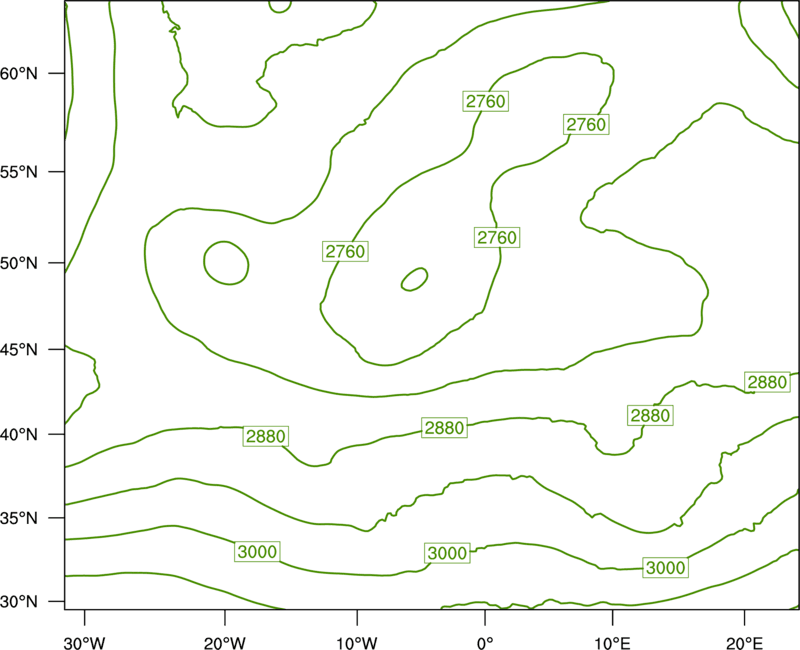Click the 10°W longitude axis label
The image size is (800, 650).
(x=357, y=643)
